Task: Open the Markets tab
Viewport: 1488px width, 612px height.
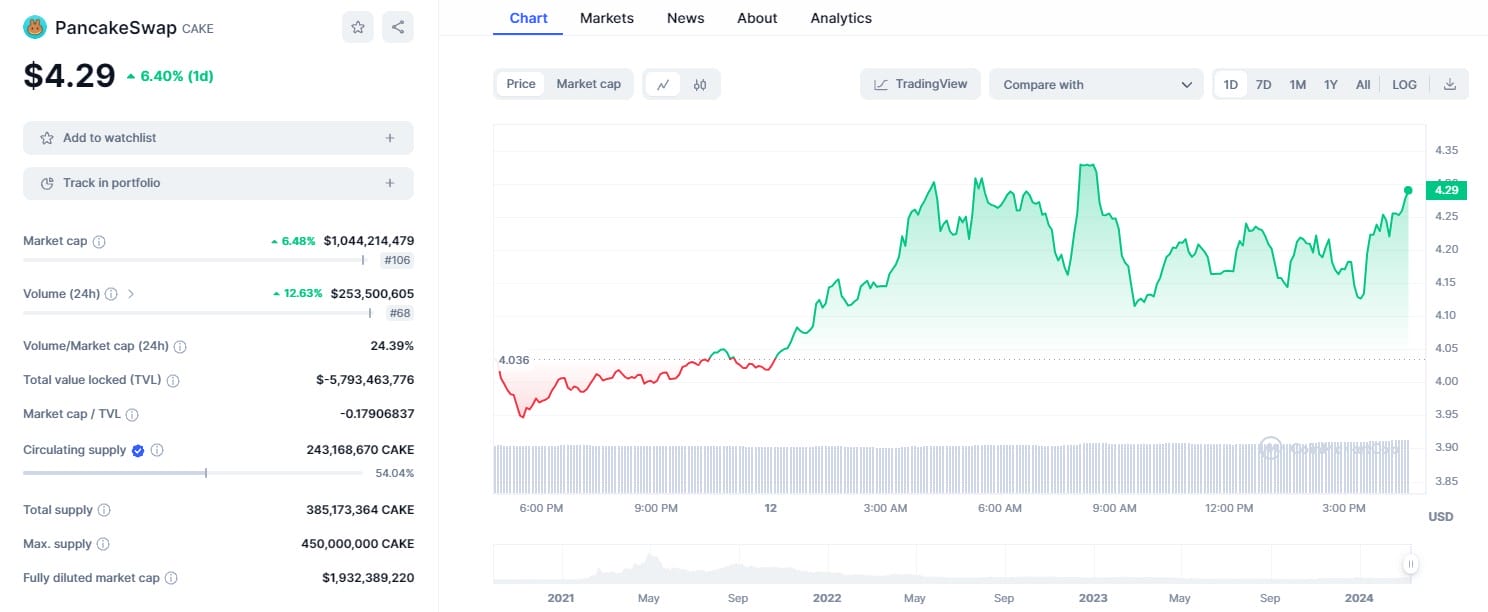Action: coord(606,18)
